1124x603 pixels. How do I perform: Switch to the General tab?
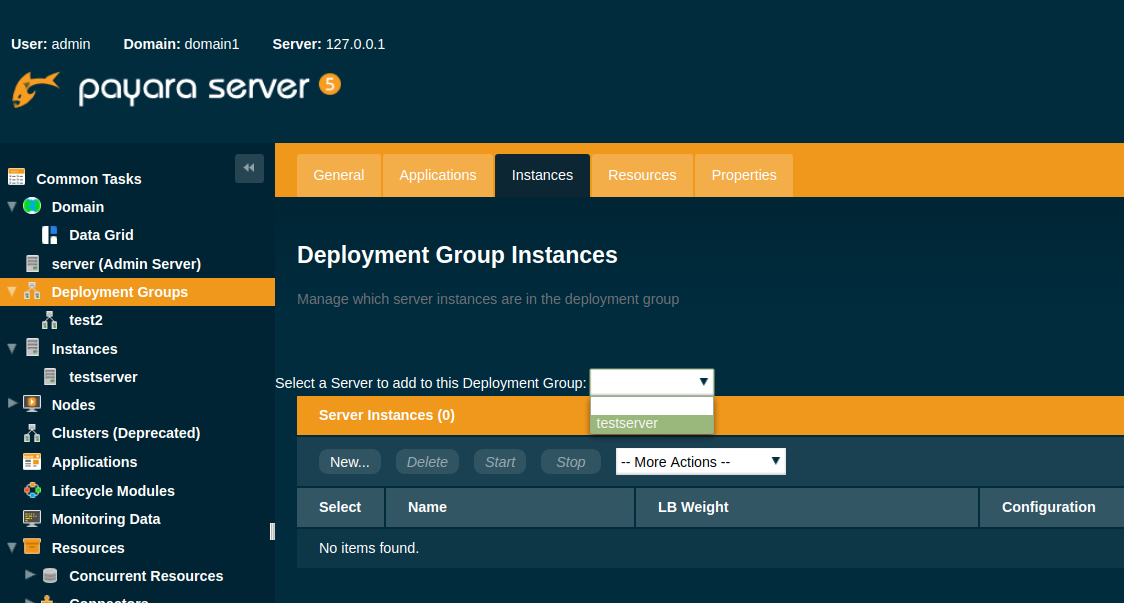click(338, 175)
